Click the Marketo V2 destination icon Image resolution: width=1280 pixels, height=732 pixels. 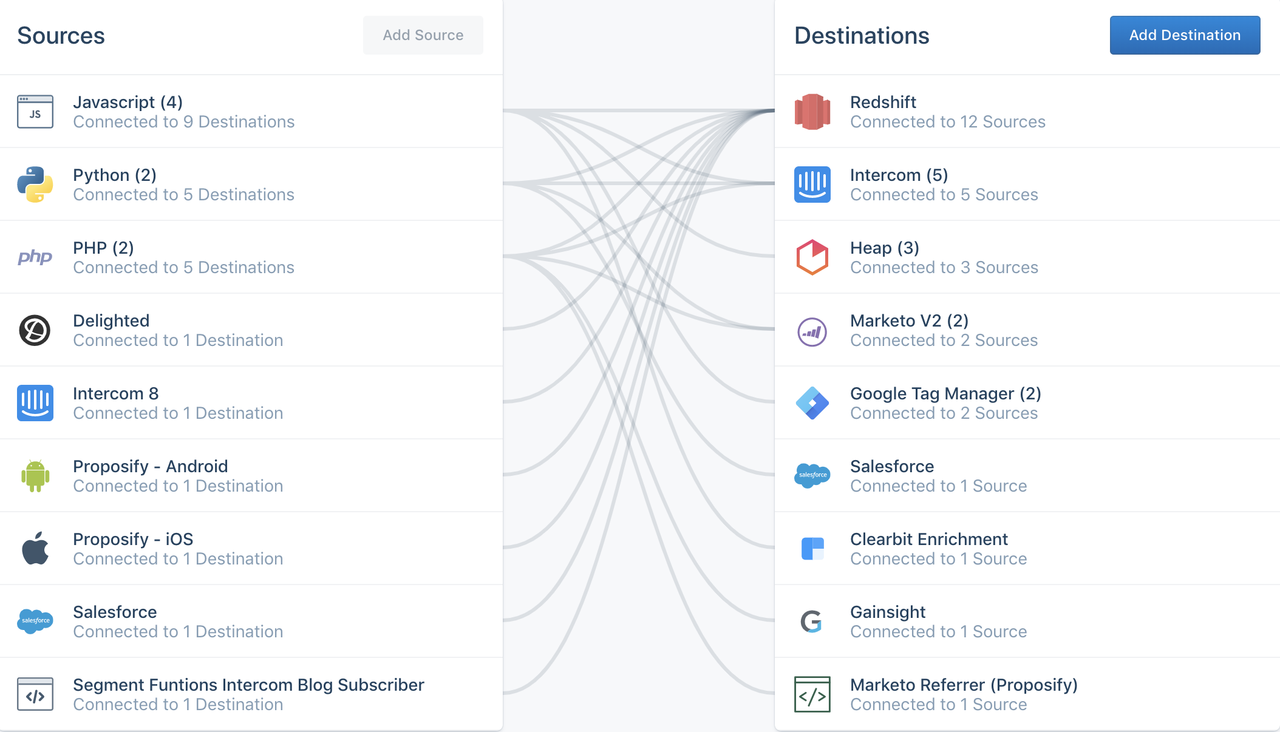(812, 331)
